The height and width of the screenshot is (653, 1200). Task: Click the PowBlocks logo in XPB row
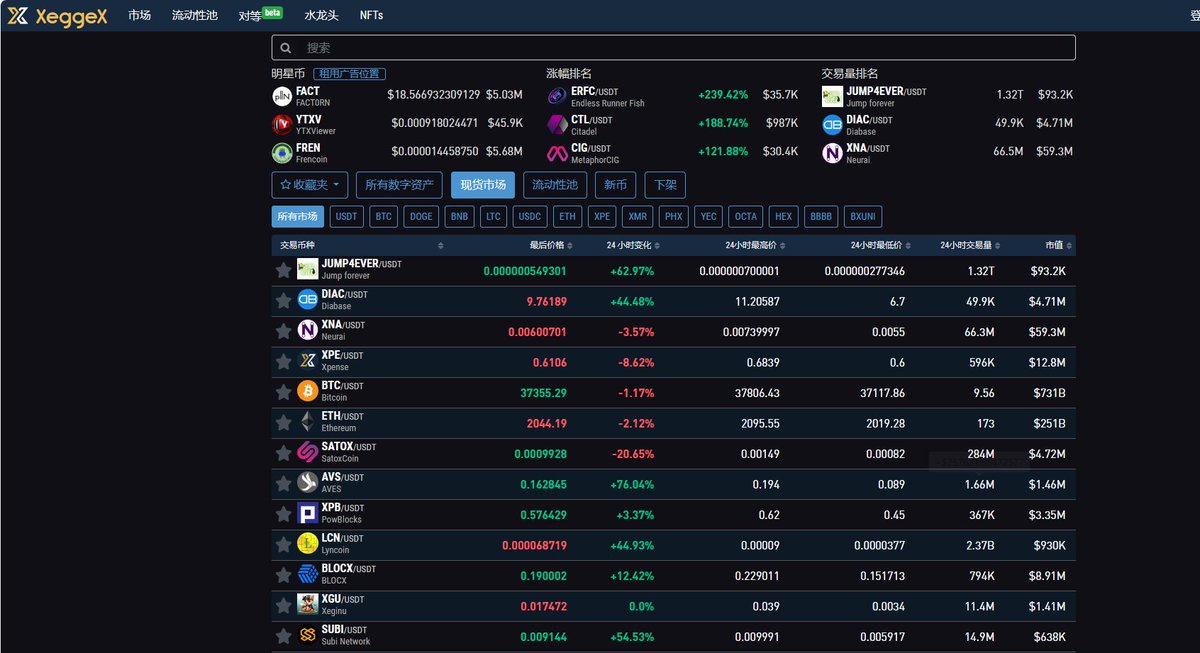point(307,513)
